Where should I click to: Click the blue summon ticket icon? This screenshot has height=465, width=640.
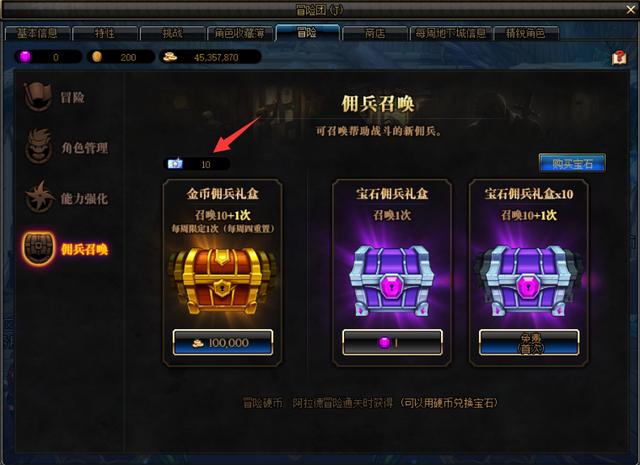tap(175, 164)
